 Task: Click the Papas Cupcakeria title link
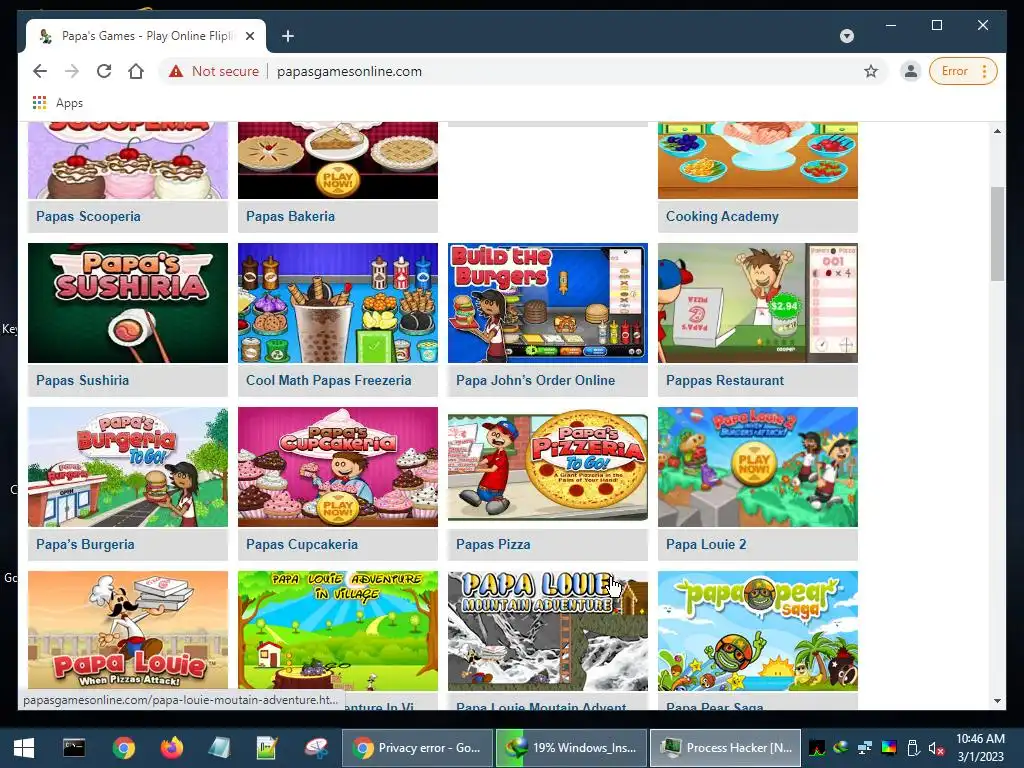302,544
